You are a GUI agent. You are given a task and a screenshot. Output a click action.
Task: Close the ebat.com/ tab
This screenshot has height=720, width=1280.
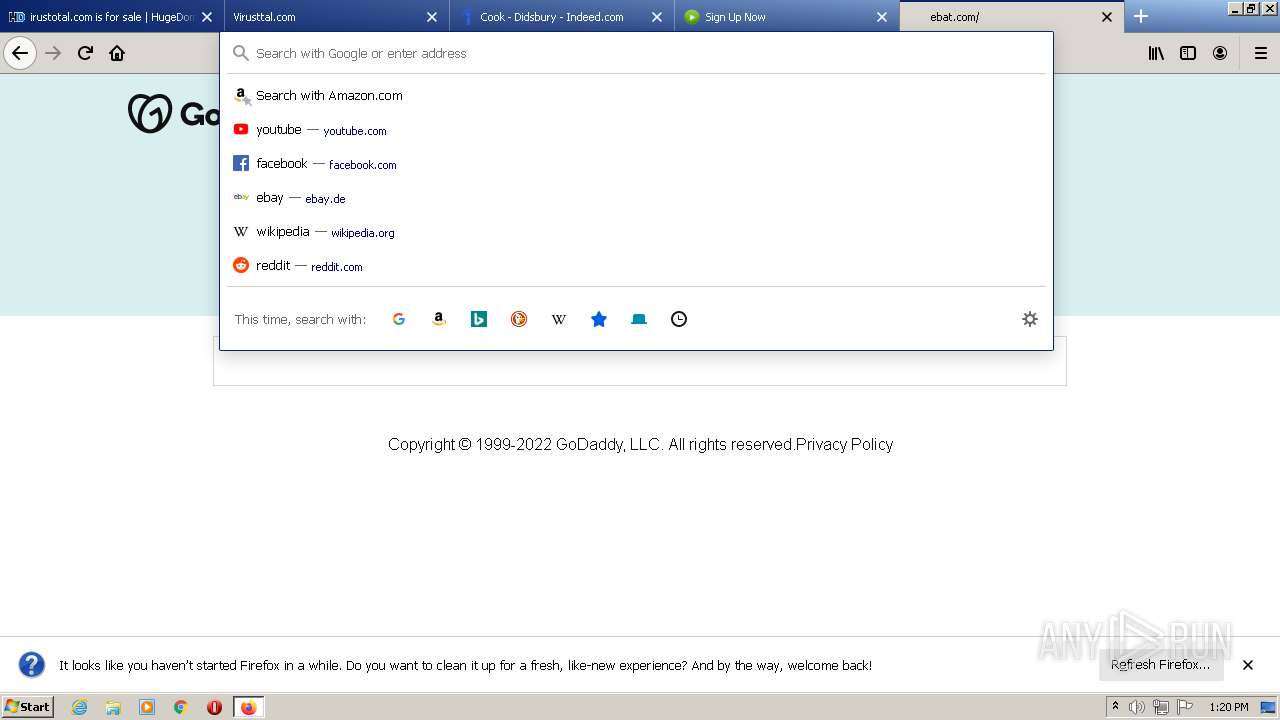coord(1107,17)
